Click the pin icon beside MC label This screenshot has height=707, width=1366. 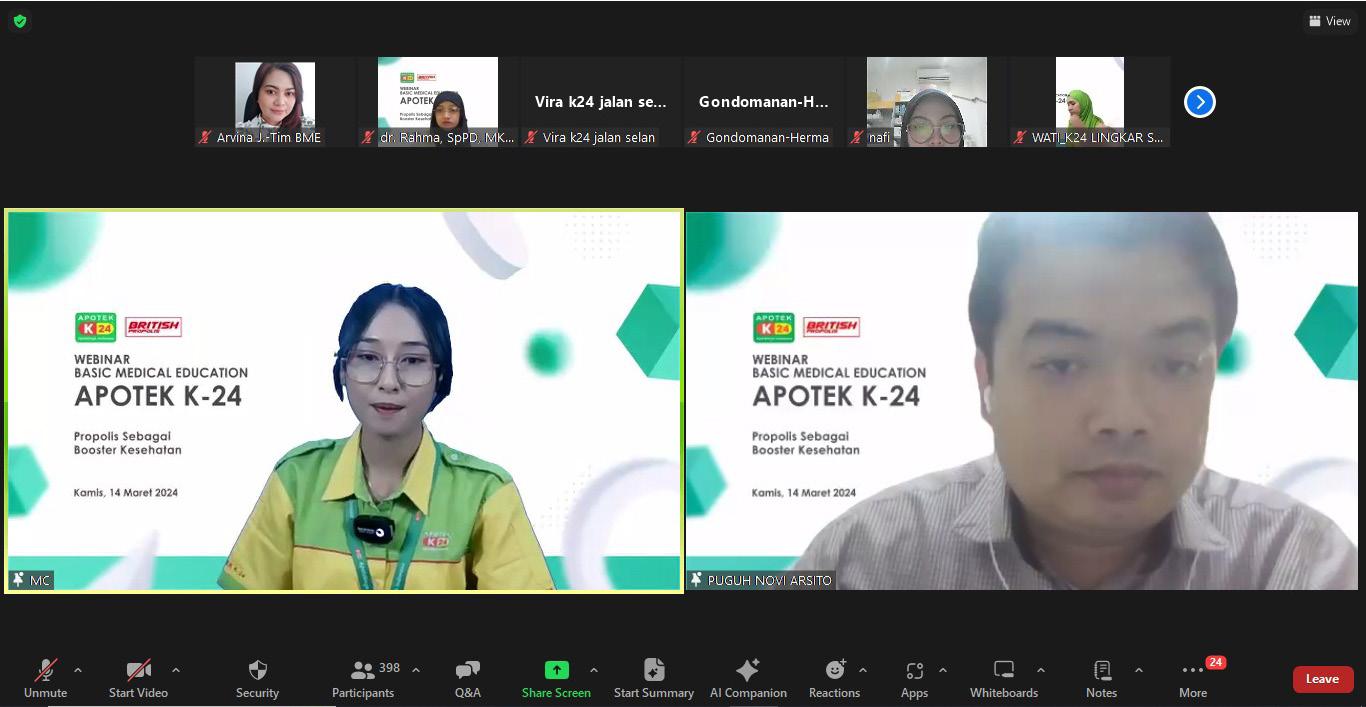pyautogui.click(x=18, y=580)
